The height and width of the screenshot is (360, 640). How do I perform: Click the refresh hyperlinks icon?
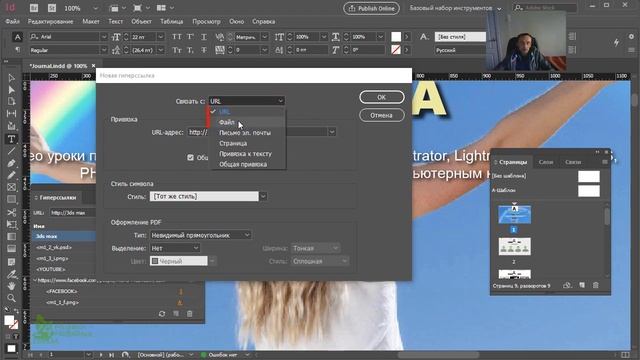(162, 313)
